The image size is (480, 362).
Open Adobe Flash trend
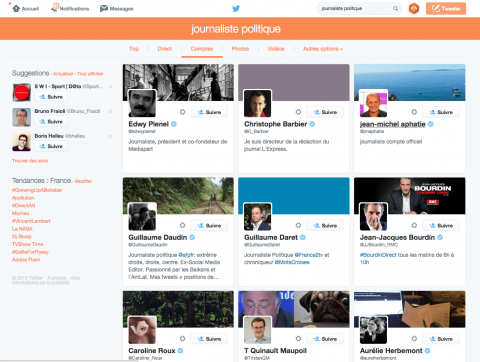click(26, 260)
